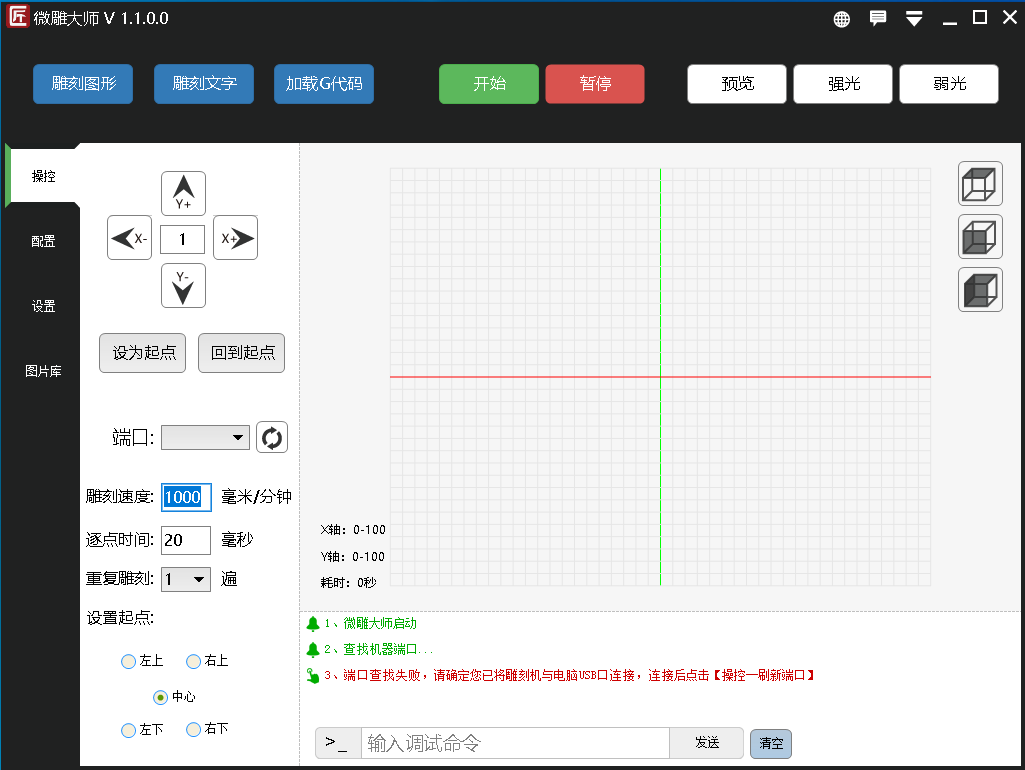Open the 图片库 tab
The height and width of the screenshot is (770, 1025).
[x=43, y=371]
